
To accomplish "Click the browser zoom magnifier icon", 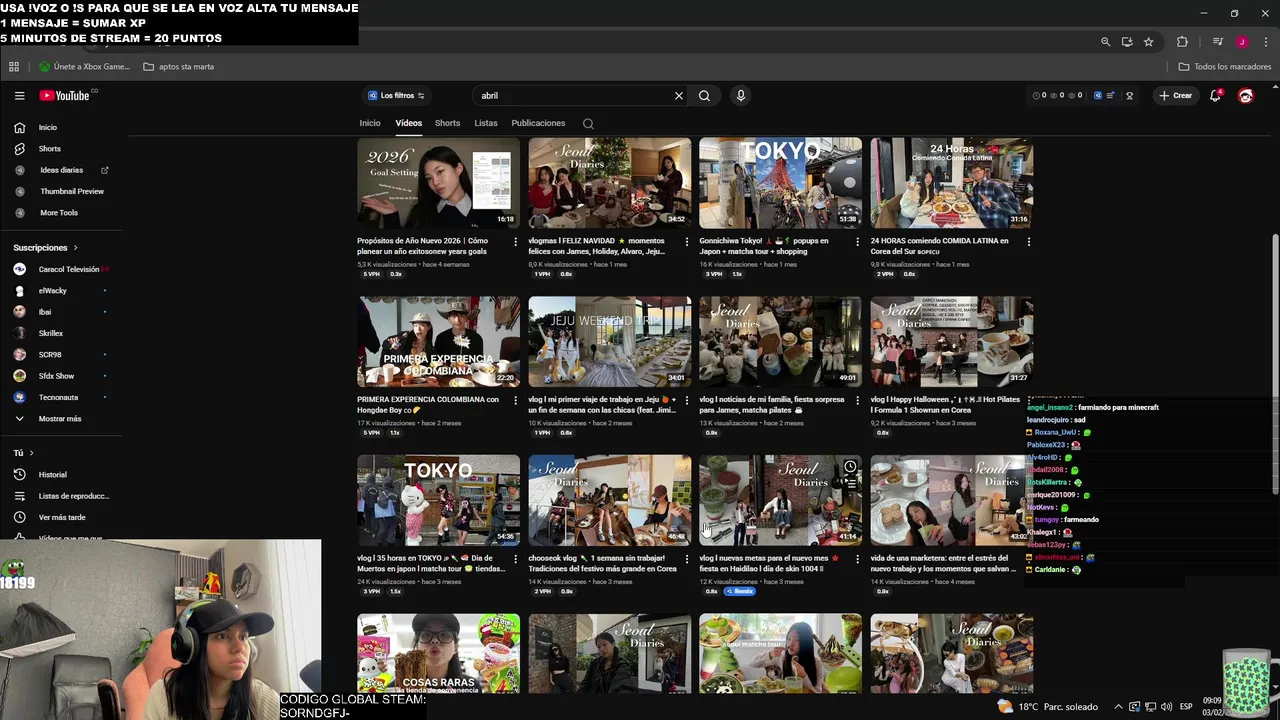I will click(1105, 42).
